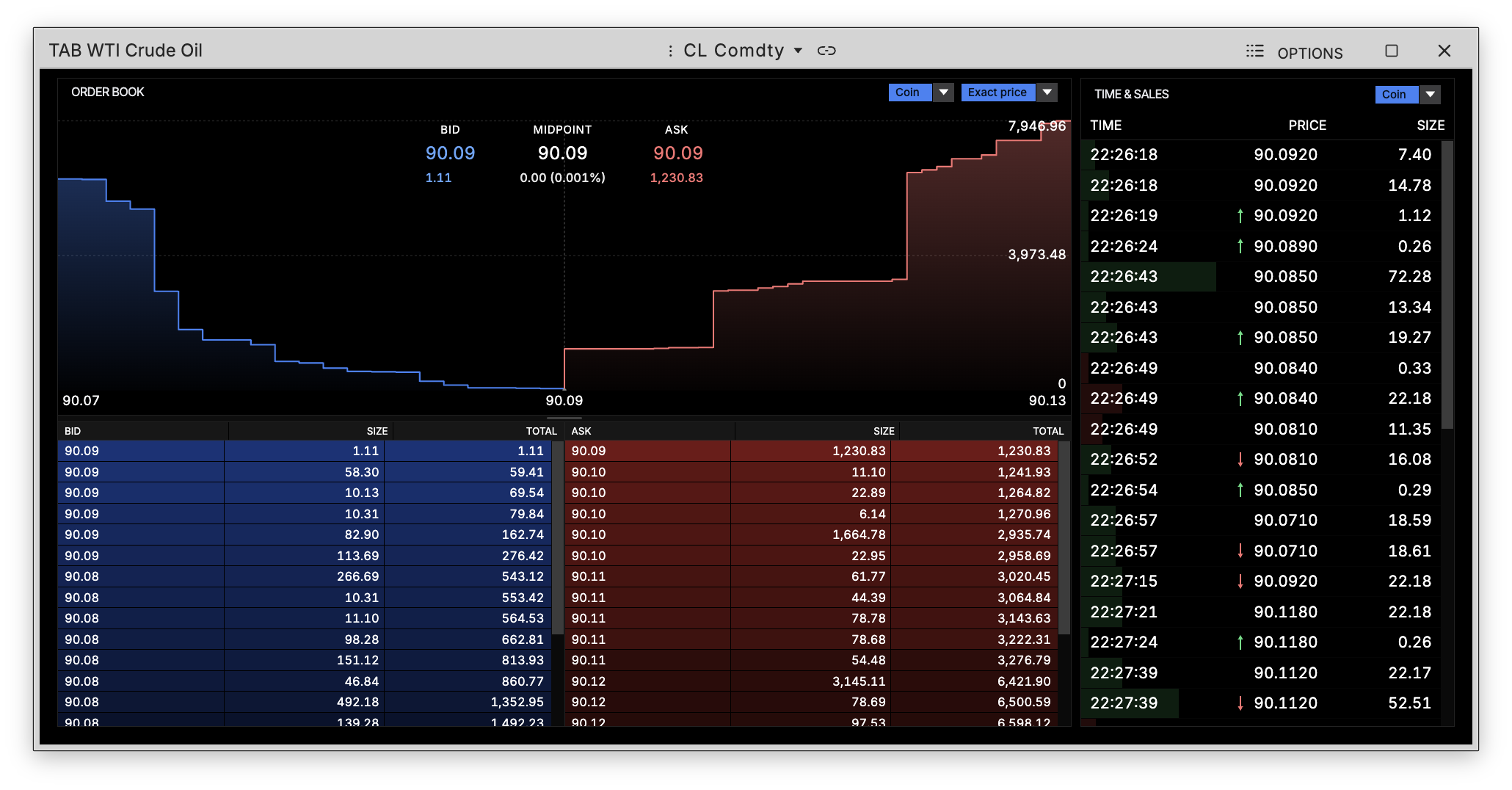Click the 7,946.96 depth axis label
The width and height of the screenshot is (1512, 790).
(1036, 126)
